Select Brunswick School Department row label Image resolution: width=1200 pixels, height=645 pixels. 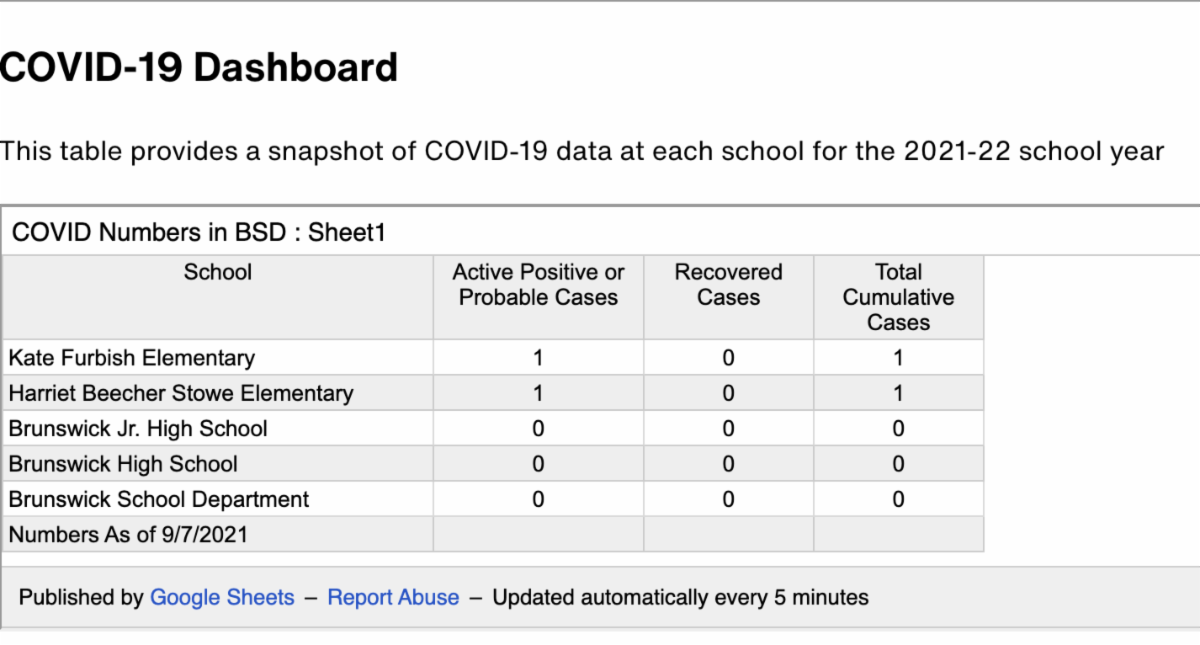tap(159, 500)
